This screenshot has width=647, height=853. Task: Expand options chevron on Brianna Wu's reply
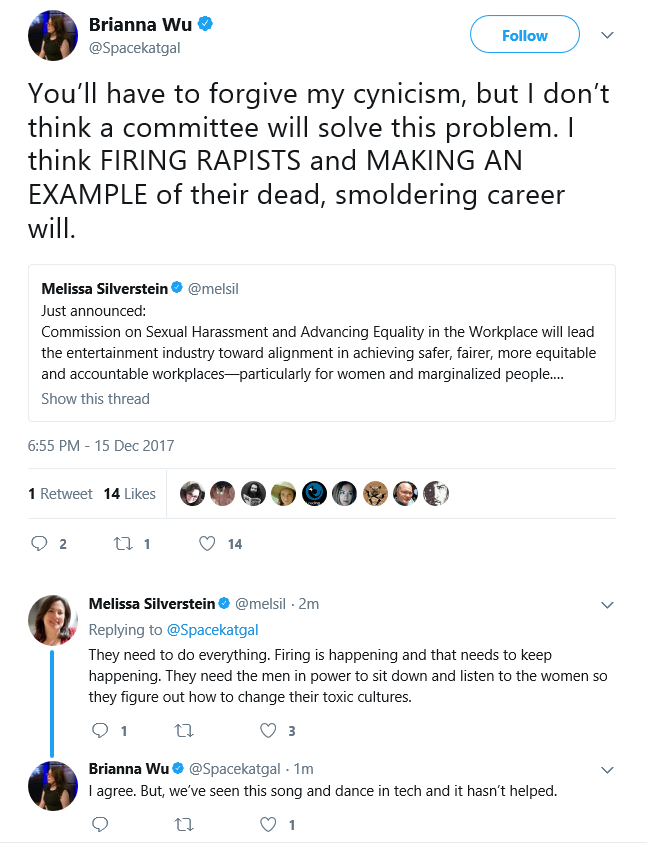pyautogui.click(x=607, y=770)
